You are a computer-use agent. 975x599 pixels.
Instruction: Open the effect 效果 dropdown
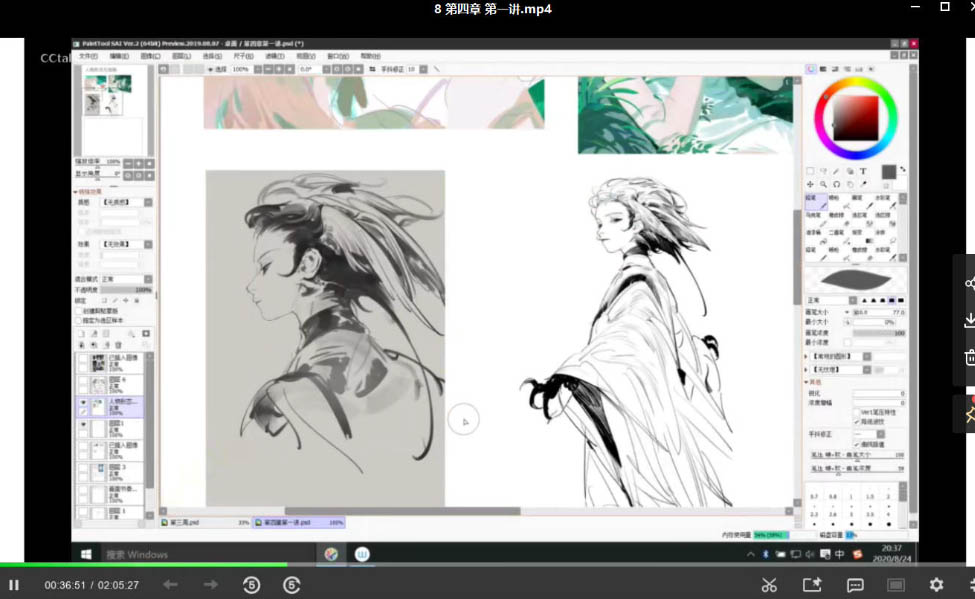[126, 244]
